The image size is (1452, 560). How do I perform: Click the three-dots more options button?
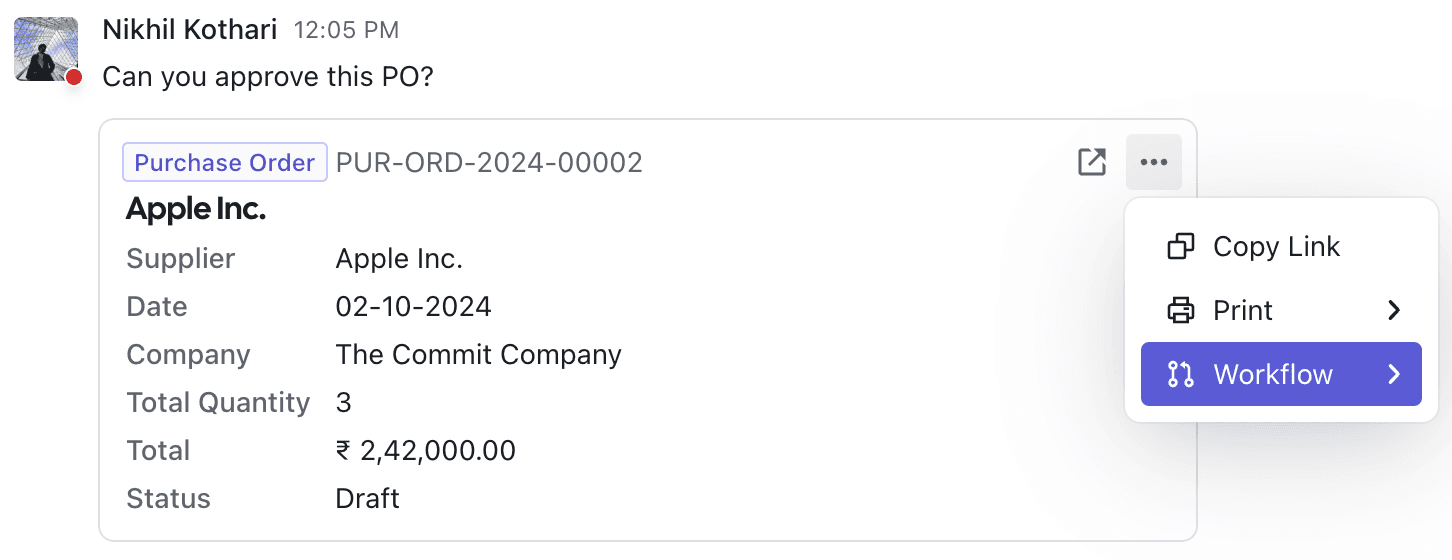[1153, 162]
